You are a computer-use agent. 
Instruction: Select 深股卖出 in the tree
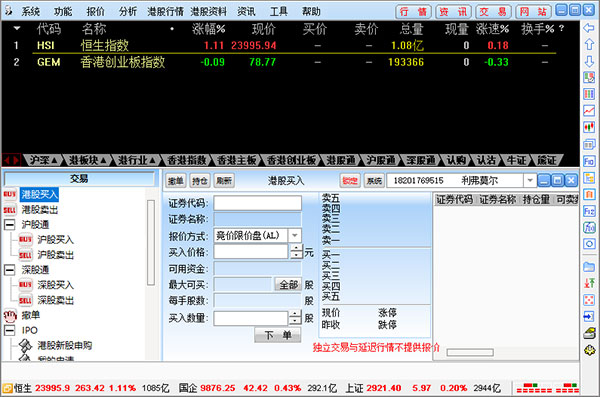click(x=55, y=300)
